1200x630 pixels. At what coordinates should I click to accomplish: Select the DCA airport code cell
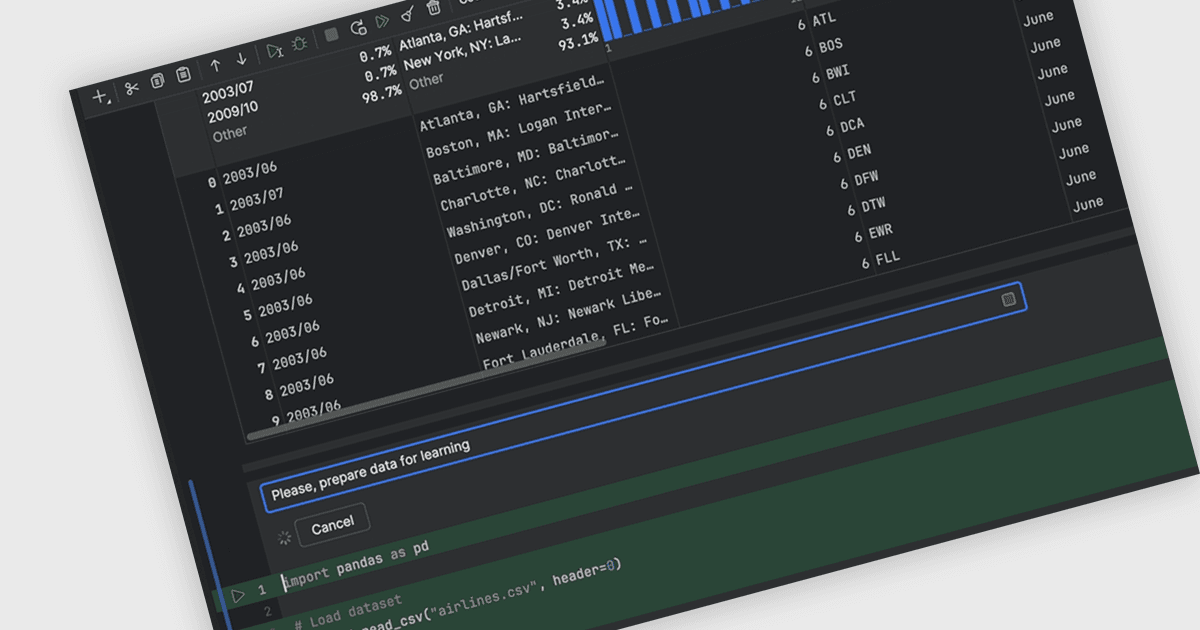(x=852, y=125)
